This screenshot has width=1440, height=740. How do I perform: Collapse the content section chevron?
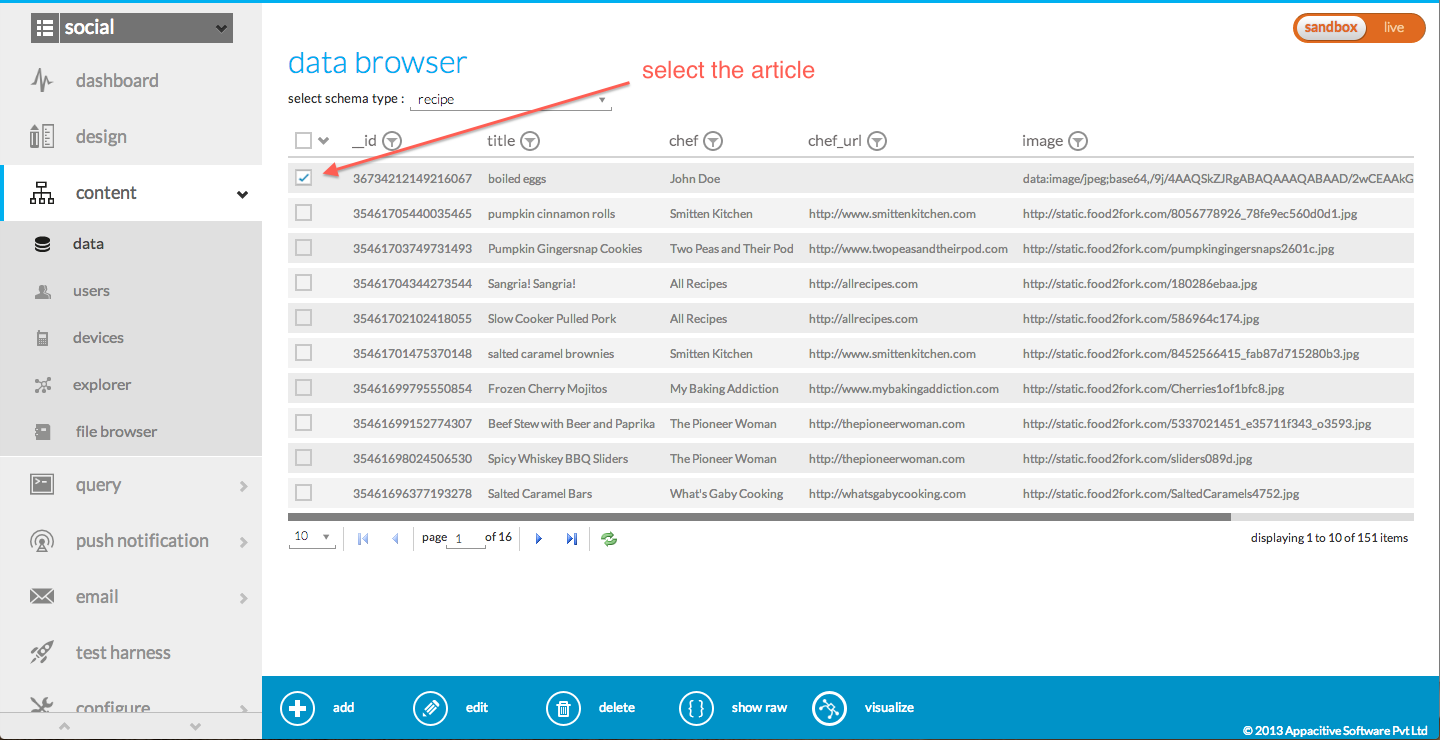click(x=242, y=194)
